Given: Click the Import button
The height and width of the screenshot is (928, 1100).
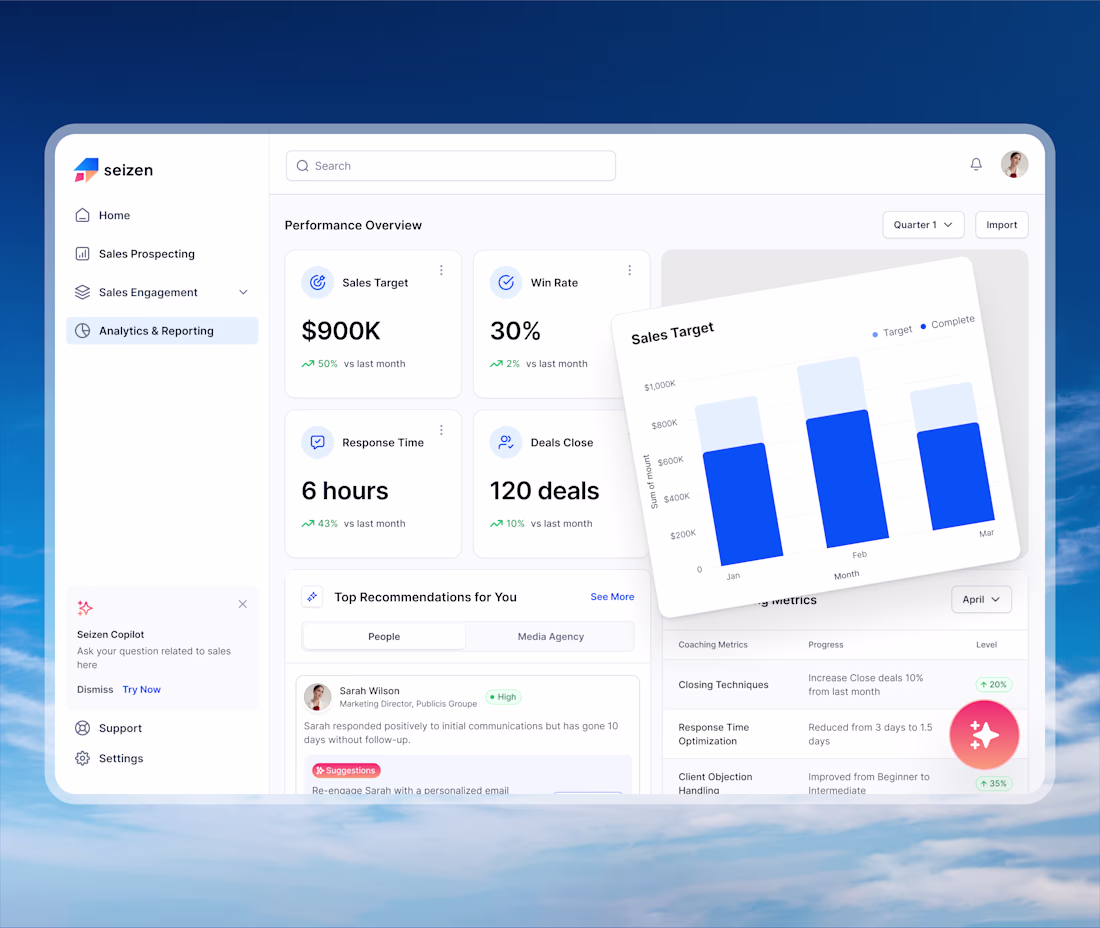Looking at the screenshot, I should (1002, 225).
